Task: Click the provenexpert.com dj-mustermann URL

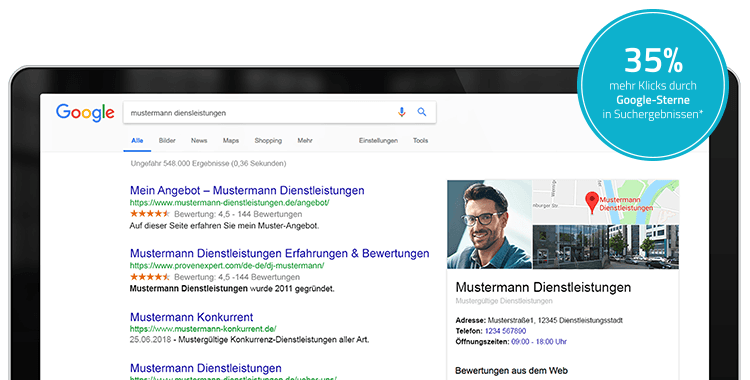Action: [227, 265]
